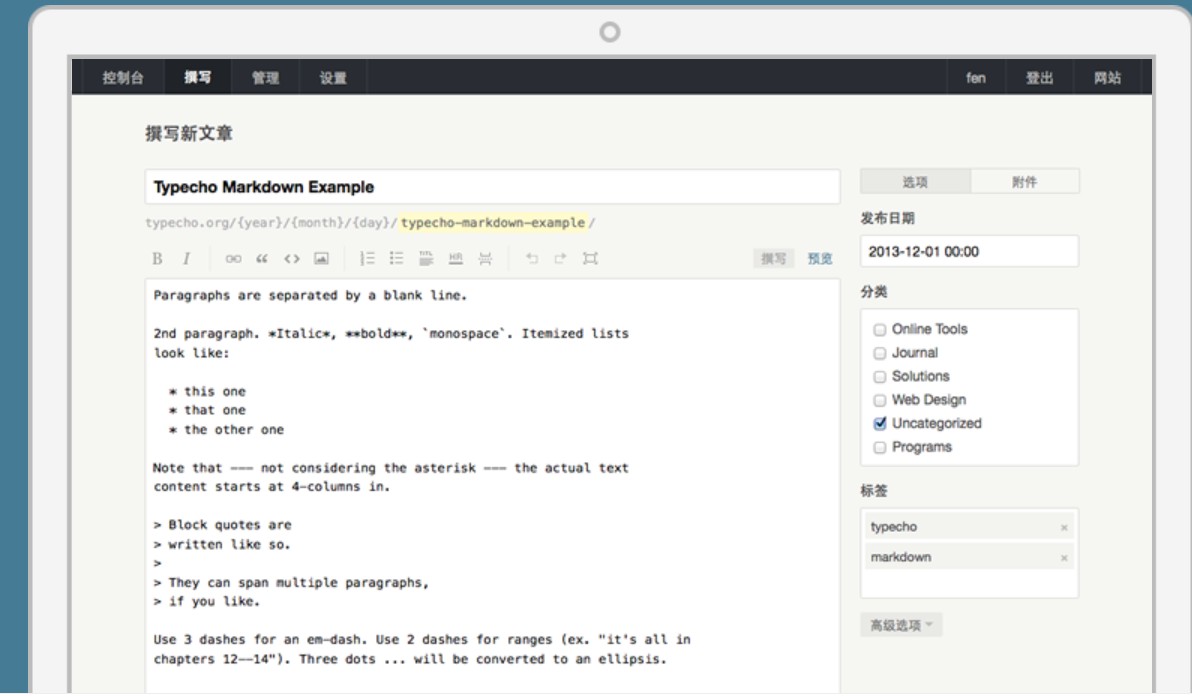This screenshot has width=1192, height=696.
Task: Click the 'Paragraphs are separated' first line
Action: coord(310,296)
